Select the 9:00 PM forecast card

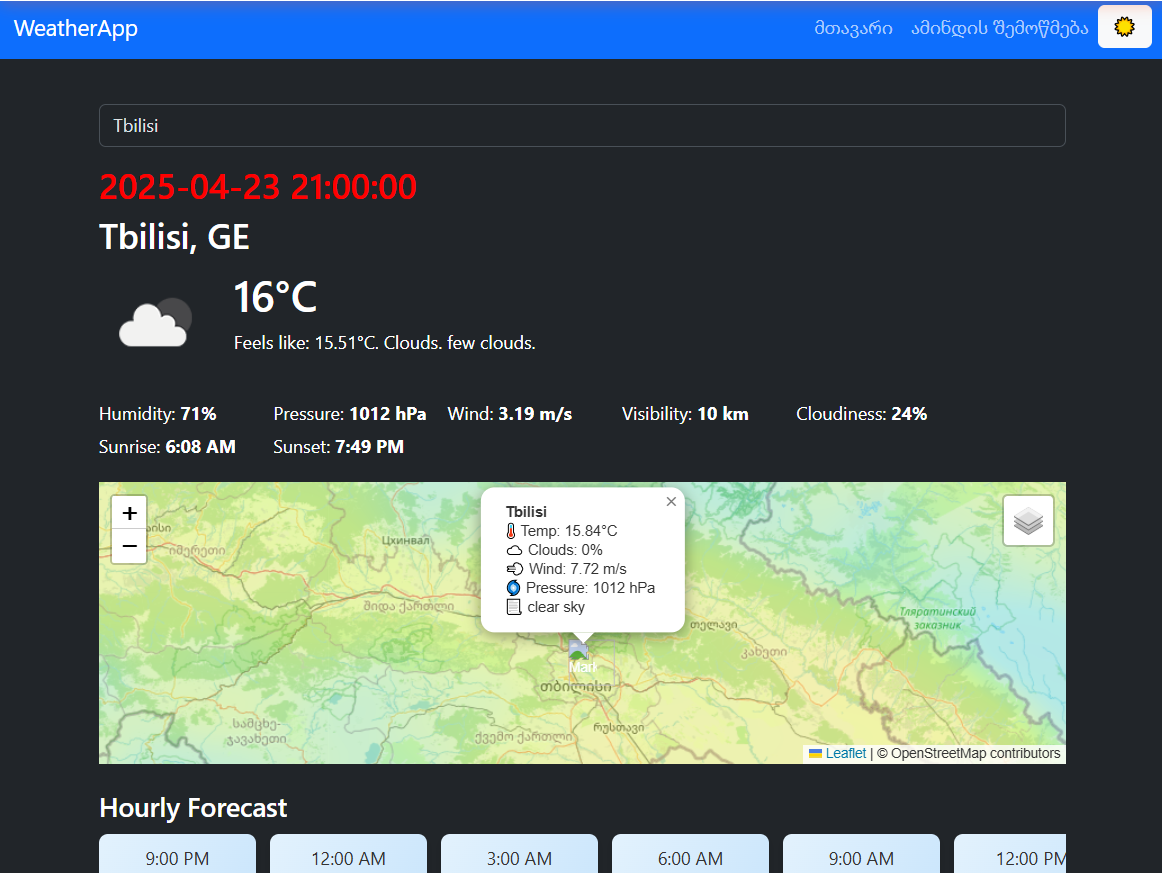(x=177, y=858)
